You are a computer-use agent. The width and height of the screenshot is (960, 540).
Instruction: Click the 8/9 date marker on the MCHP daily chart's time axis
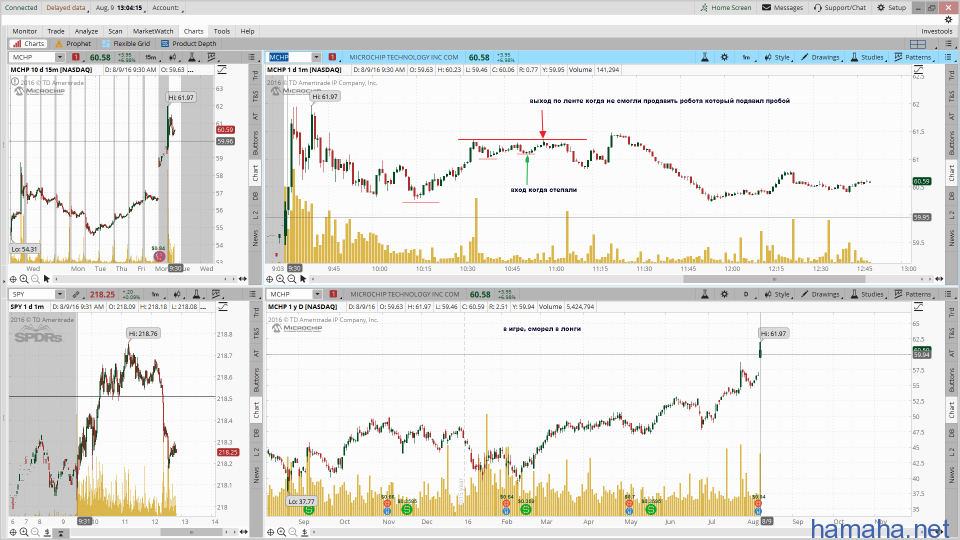(766, 522)
